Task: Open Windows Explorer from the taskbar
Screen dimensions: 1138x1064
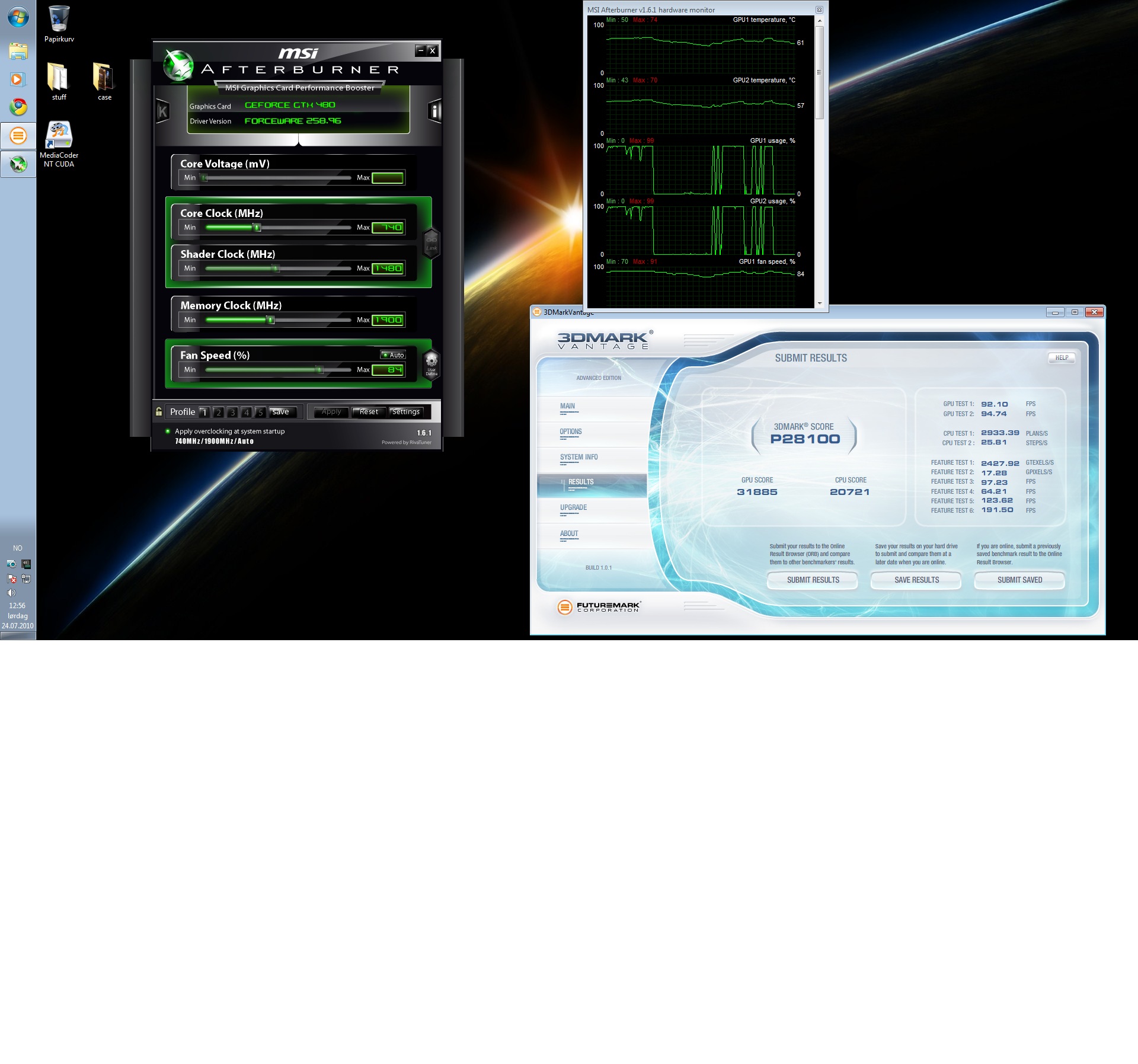Action: [x=18, y=51]
